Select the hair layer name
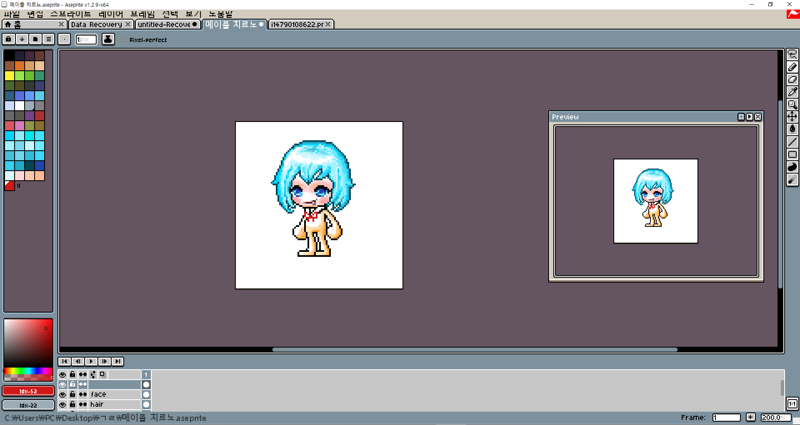Image resolution: width=800 pixels, height=425 pixels. [x=97, y=405]
